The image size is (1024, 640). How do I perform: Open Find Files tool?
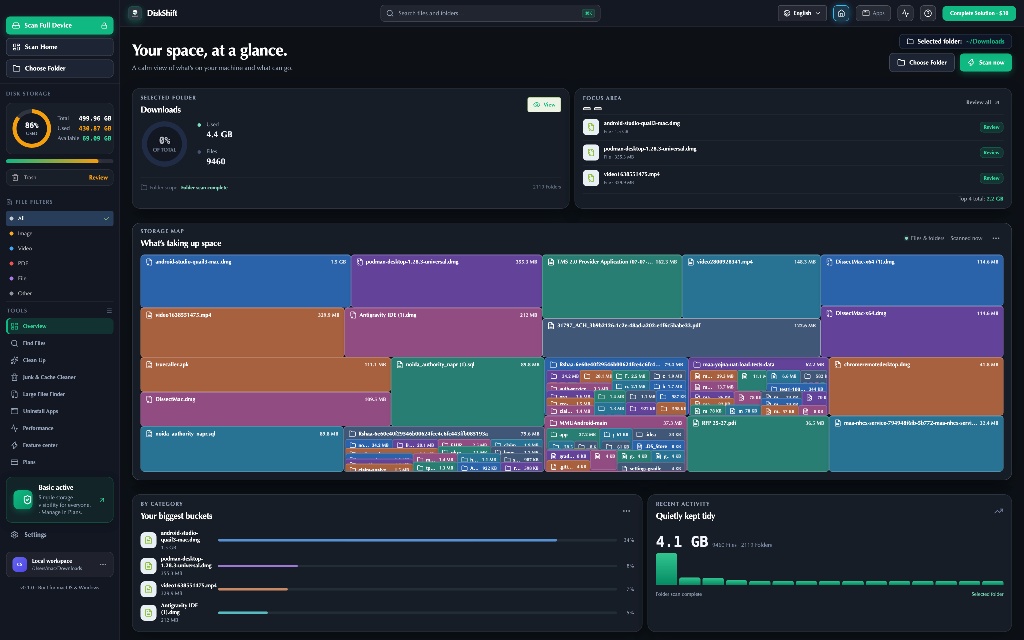coord(59,343)
